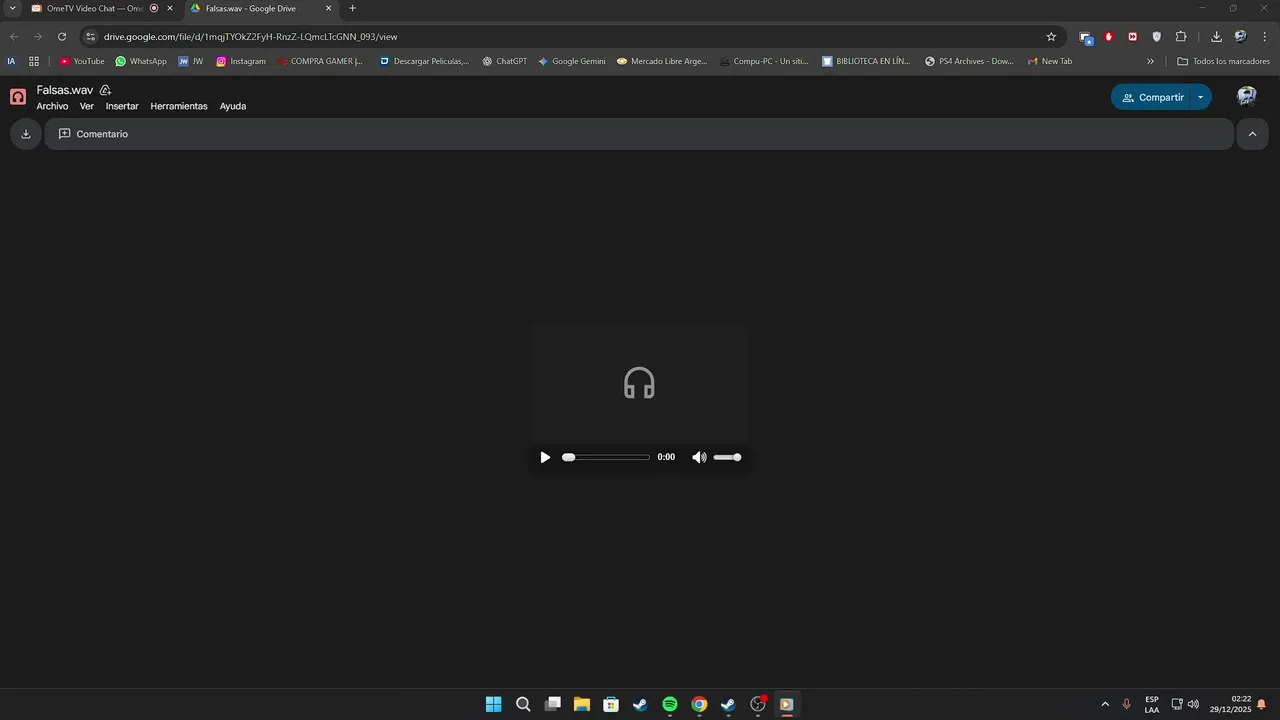Open the Compartir dropdown arrow
This screenshot has height=720, width=1280.
tap(1201, 97)
